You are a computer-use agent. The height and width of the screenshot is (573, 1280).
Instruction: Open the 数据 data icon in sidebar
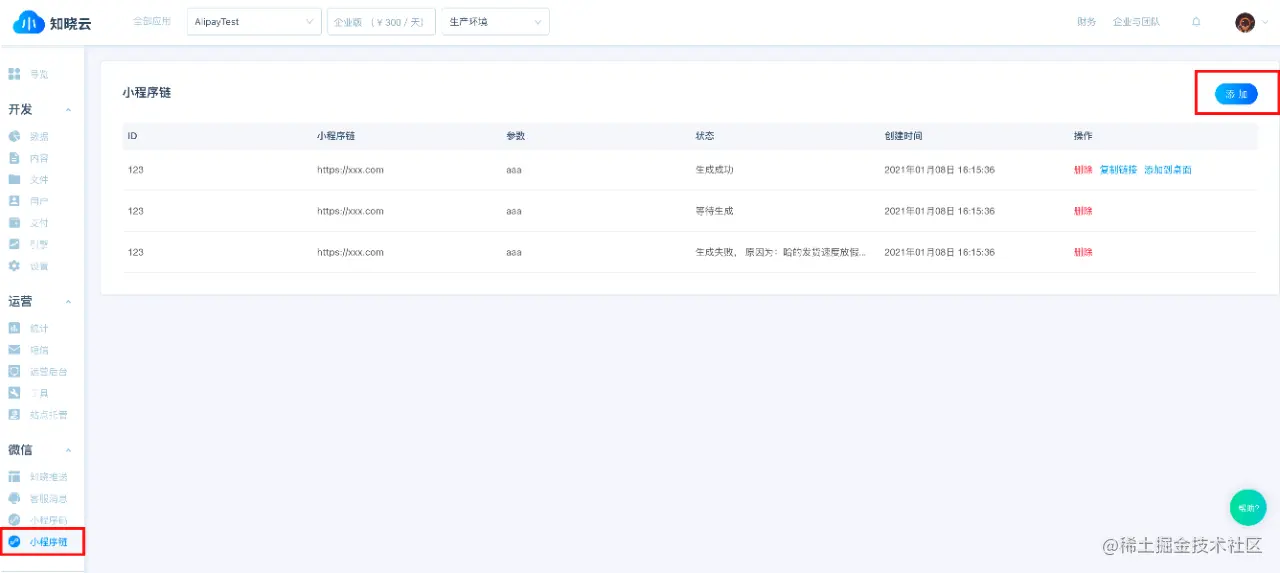pyautogui.click(x=14, y=137)
